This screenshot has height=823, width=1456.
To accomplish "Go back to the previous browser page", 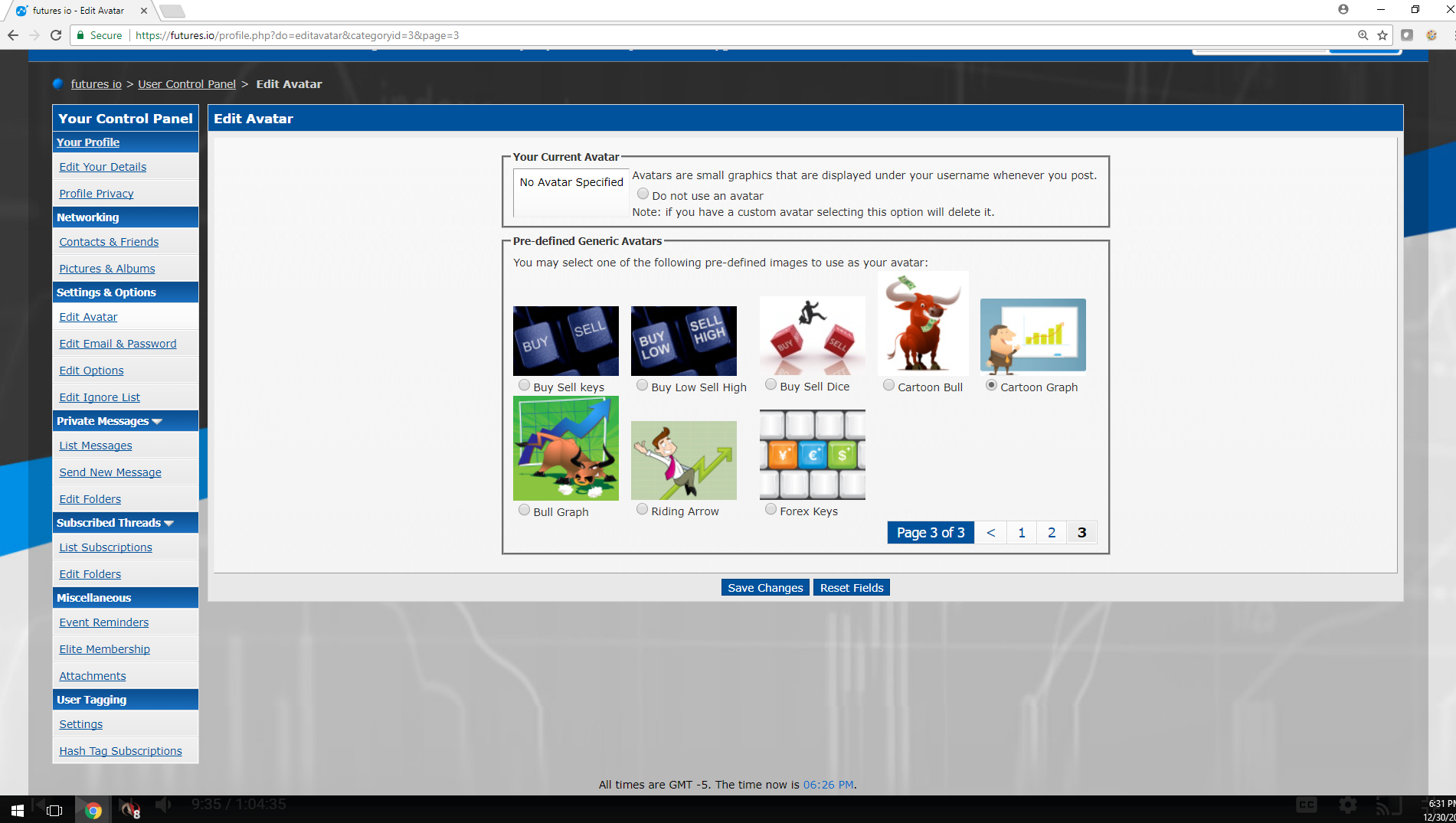I will [x=13, y=35].
